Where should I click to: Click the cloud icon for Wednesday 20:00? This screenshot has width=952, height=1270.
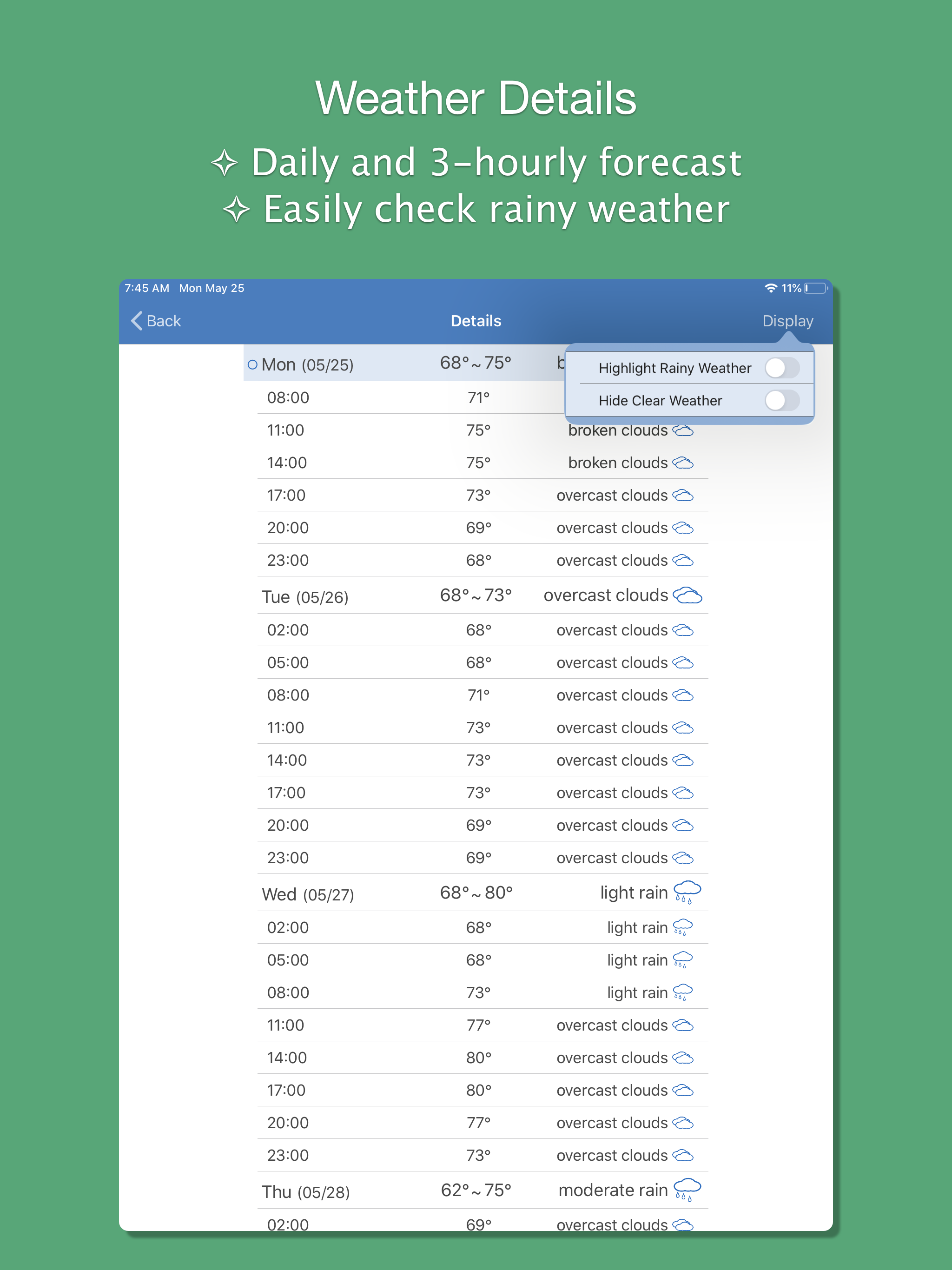[x=683, y=1123]
